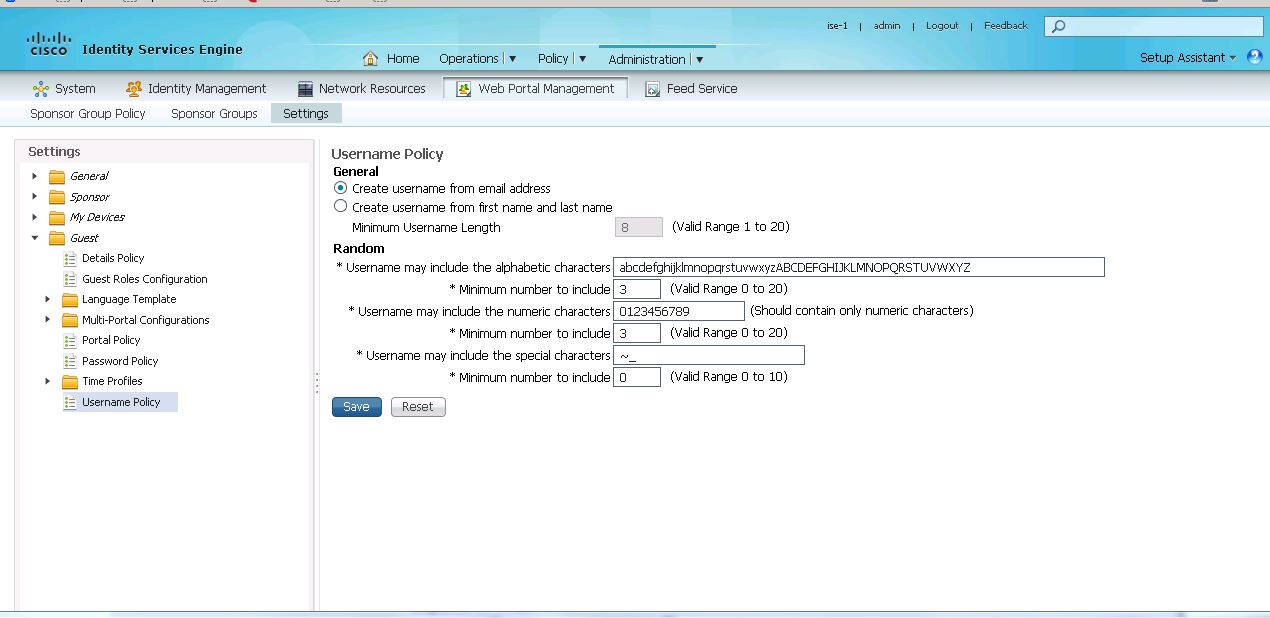Screen dimensions: 1270x618
Task: Select Create username from first and last name
Action: 340,206
